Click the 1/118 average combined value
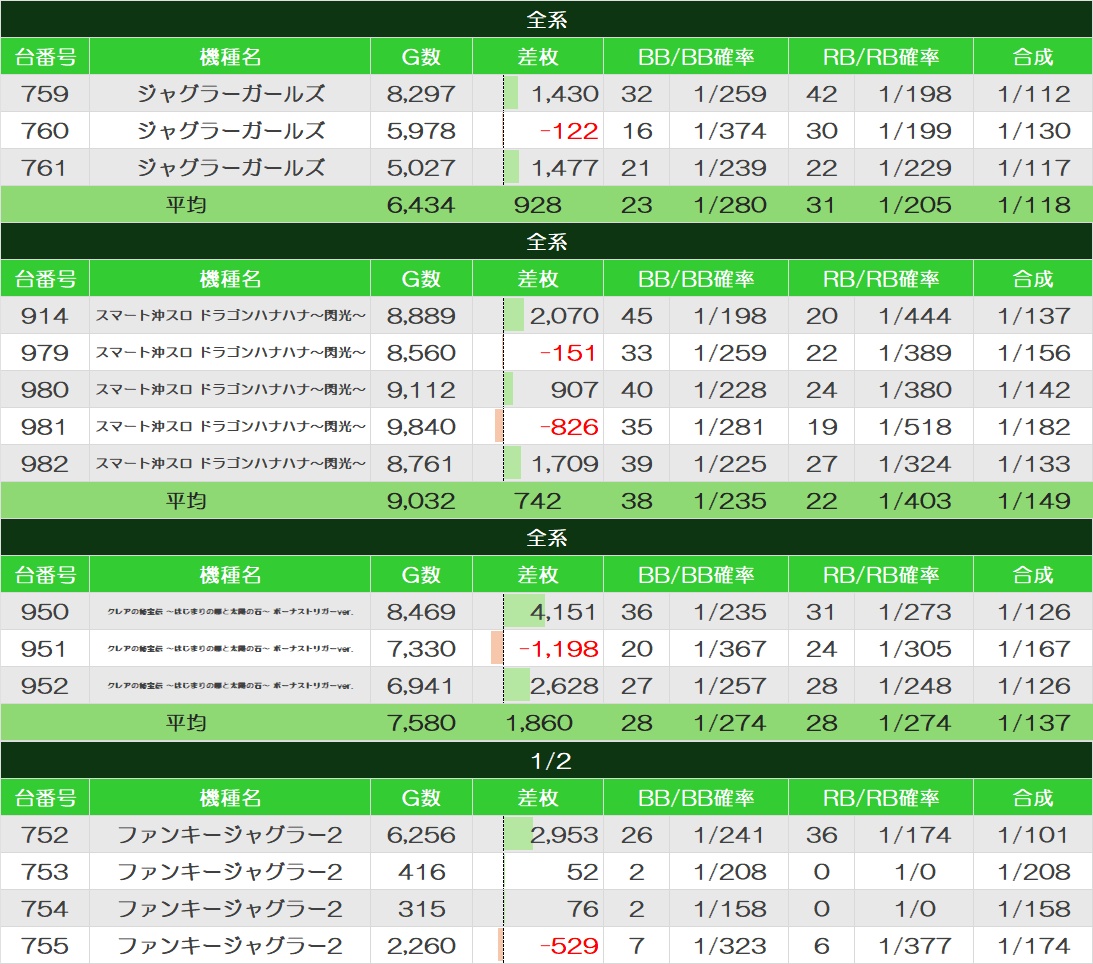This screenshot has height=964, width=1093. pos(1034,205)
